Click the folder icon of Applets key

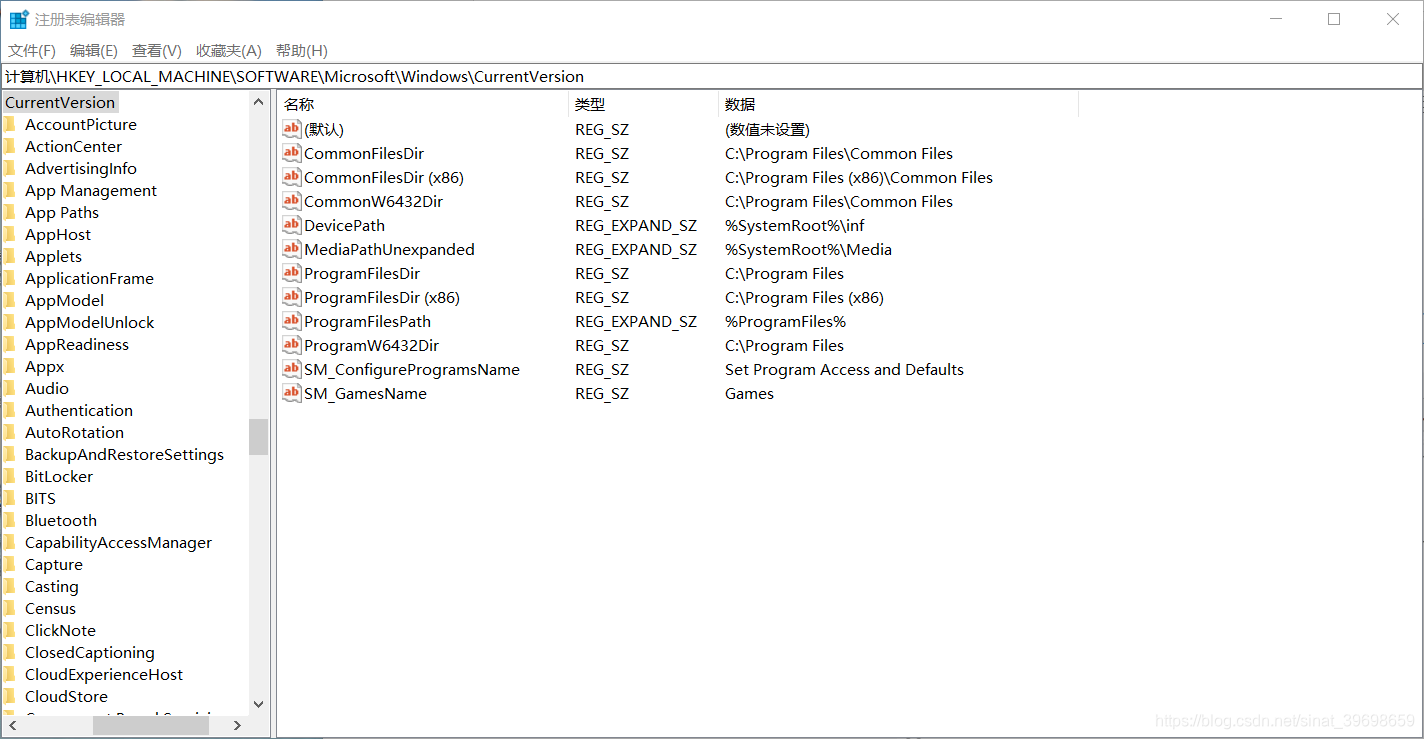(10, 256)
